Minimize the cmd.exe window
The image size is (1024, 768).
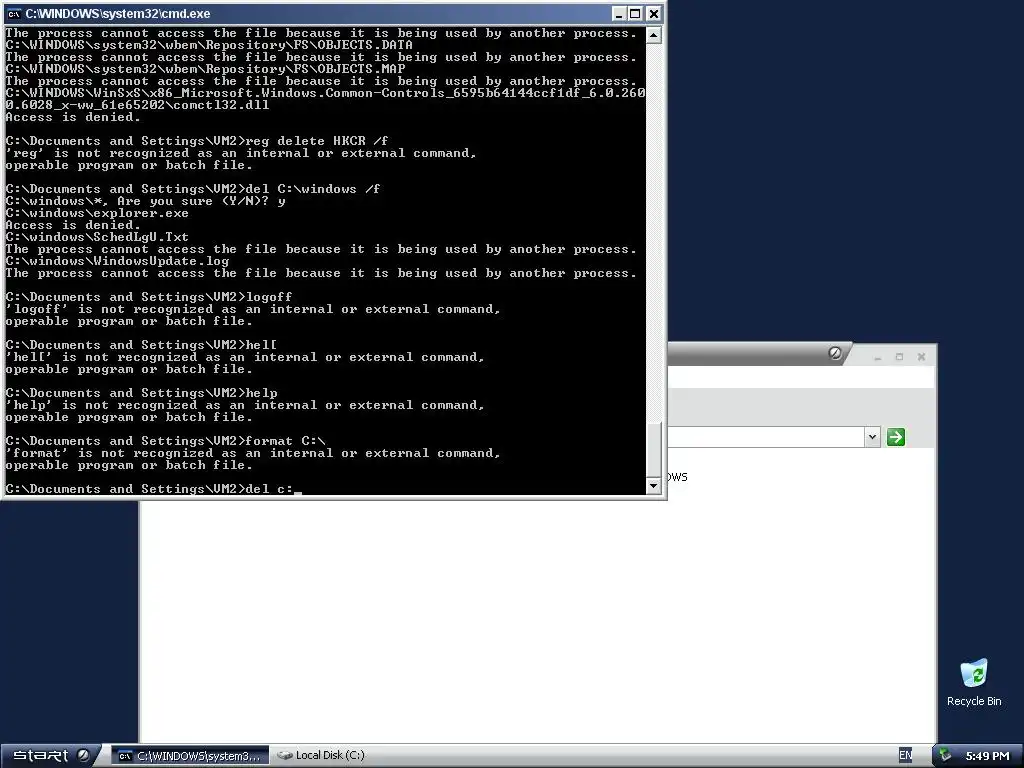(619, 13)
